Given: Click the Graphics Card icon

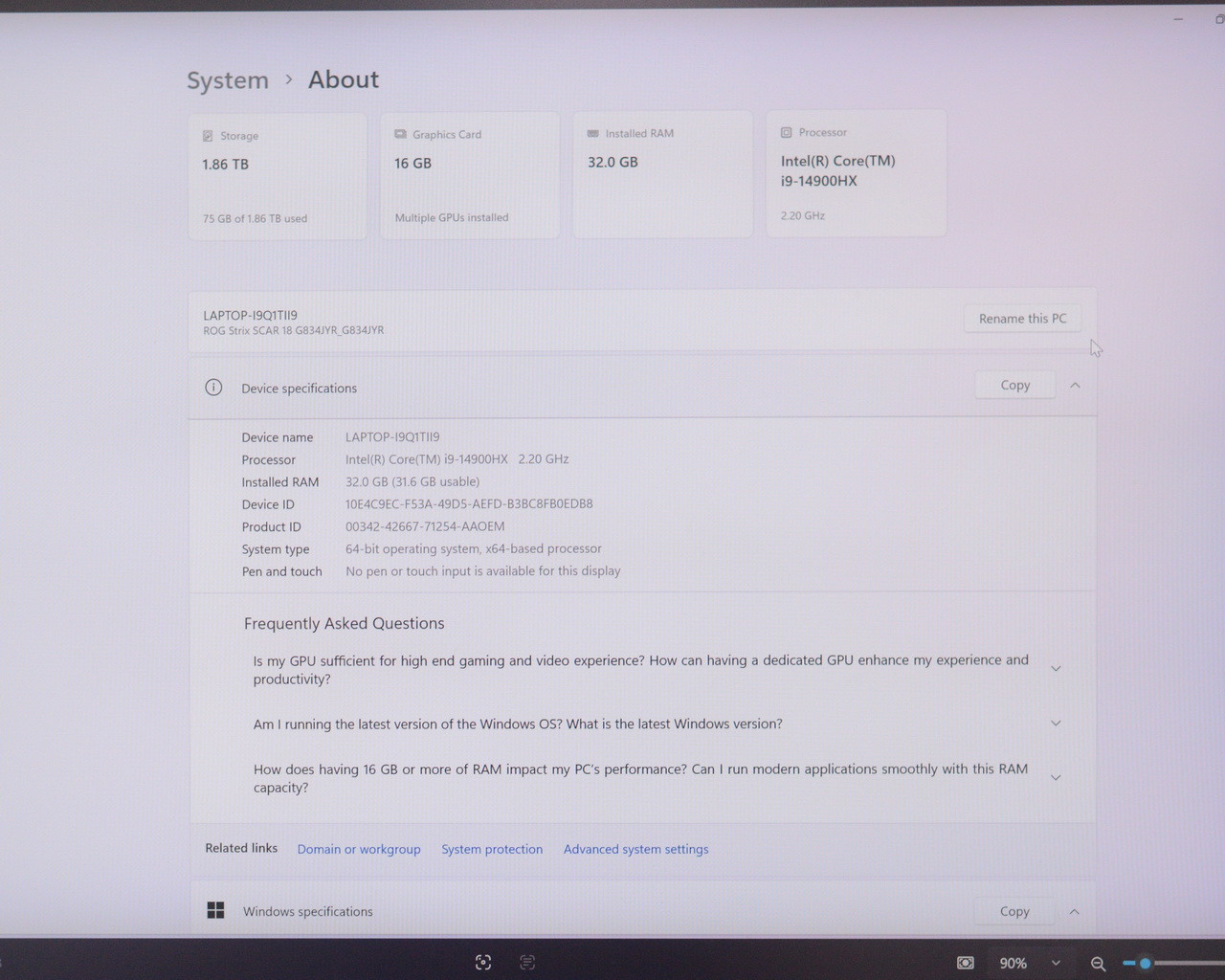Looking at the screenshot, I should (400, 134).
